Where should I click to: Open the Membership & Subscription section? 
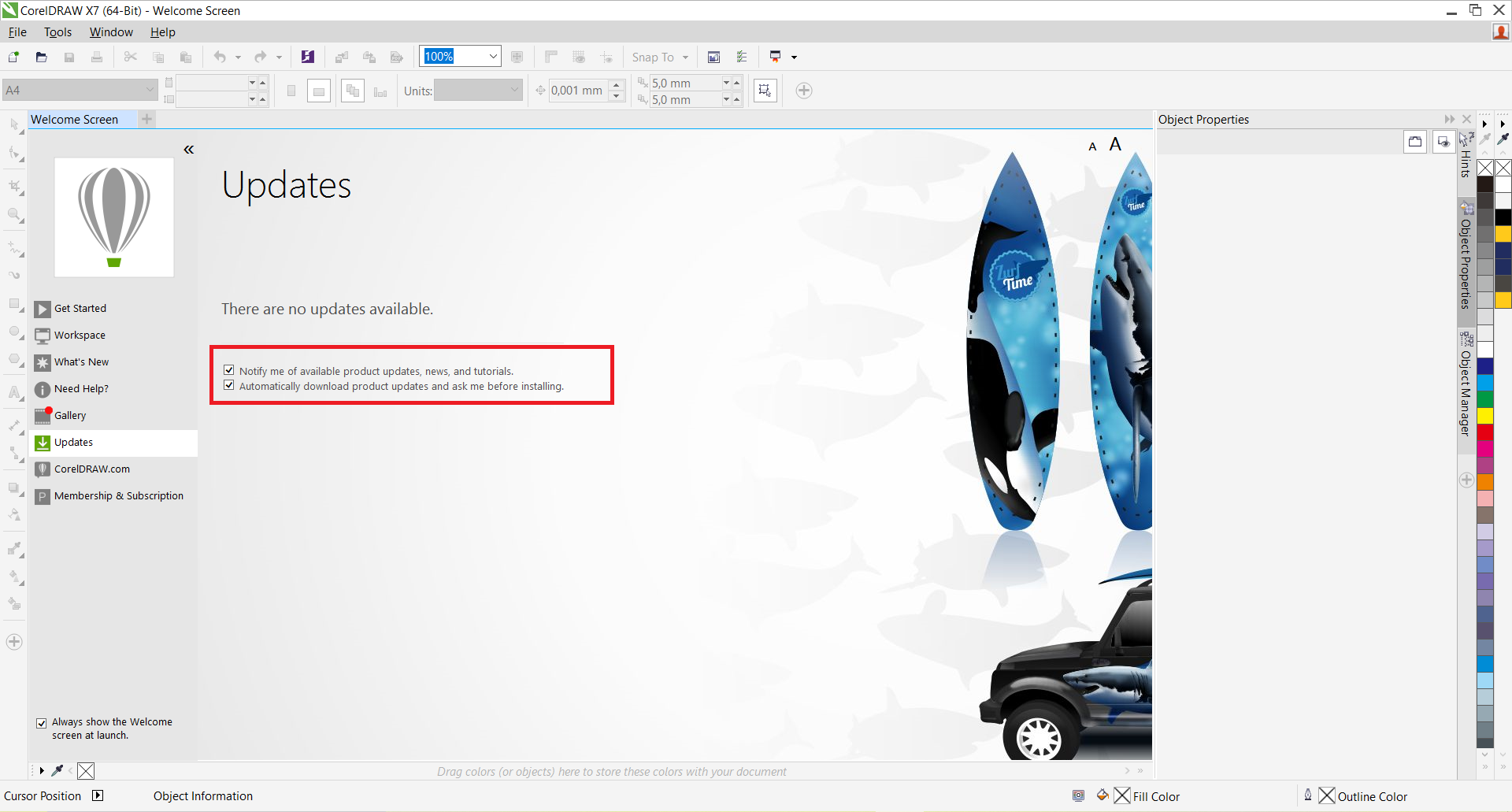[x=119, y=495]
